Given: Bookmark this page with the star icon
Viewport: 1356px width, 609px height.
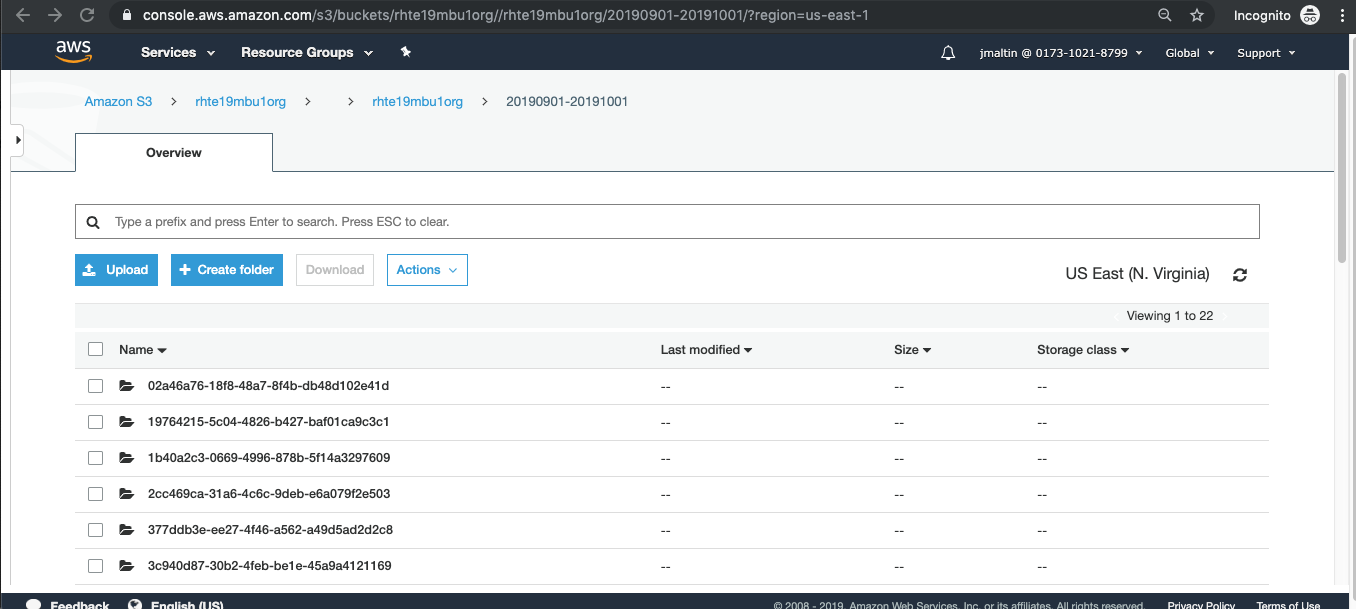Looking at the screenshot, I should (1197, 15).
